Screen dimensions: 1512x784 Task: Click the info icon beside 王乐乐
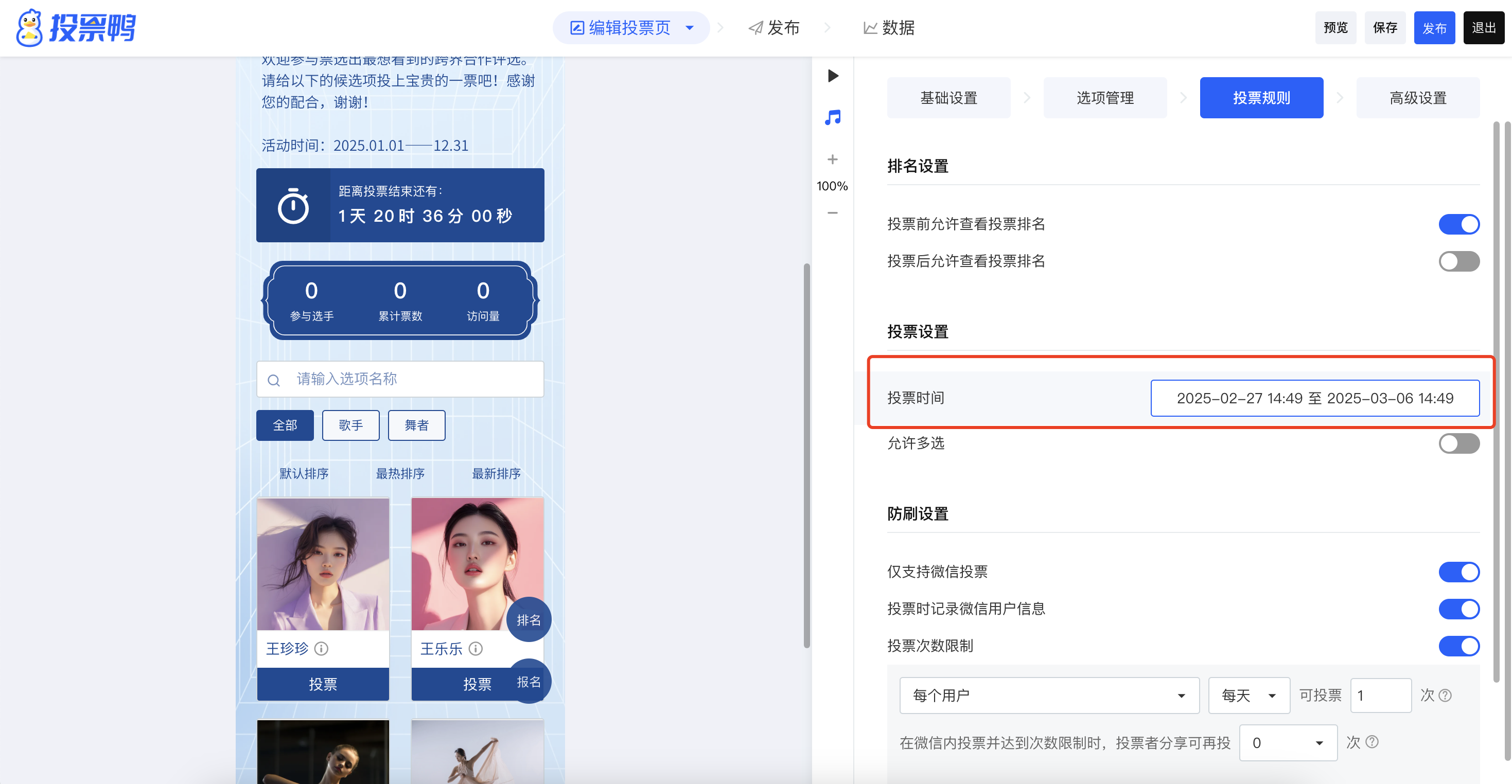(476, 648)
